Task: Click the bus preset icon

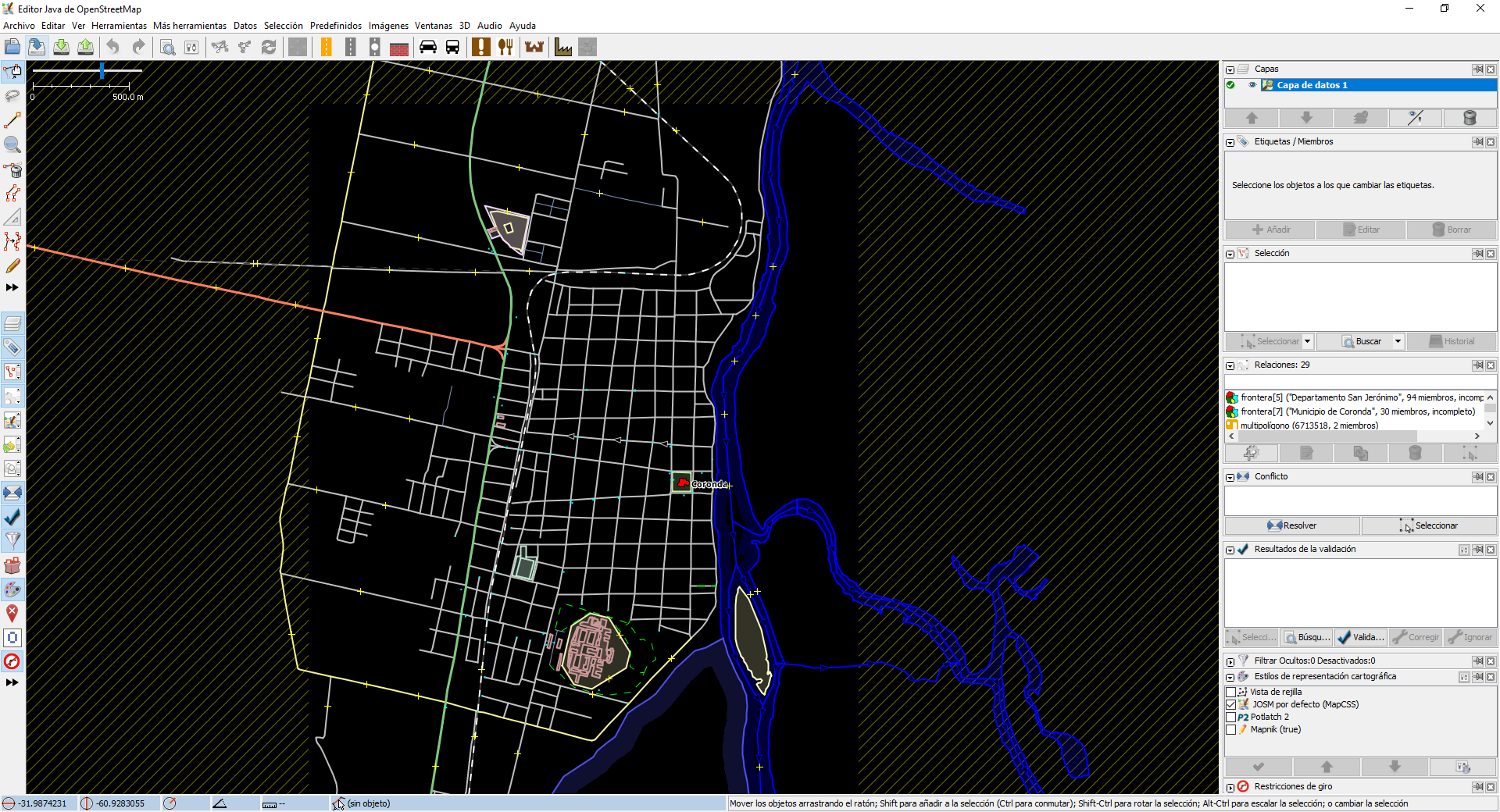Action: click(452, 47)
